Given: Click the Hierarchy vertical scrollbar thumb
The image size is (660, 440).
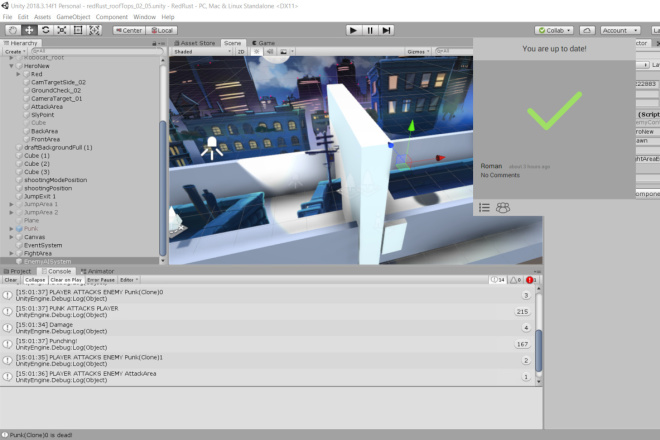Looking at the screenshot, I should (163, 187).
